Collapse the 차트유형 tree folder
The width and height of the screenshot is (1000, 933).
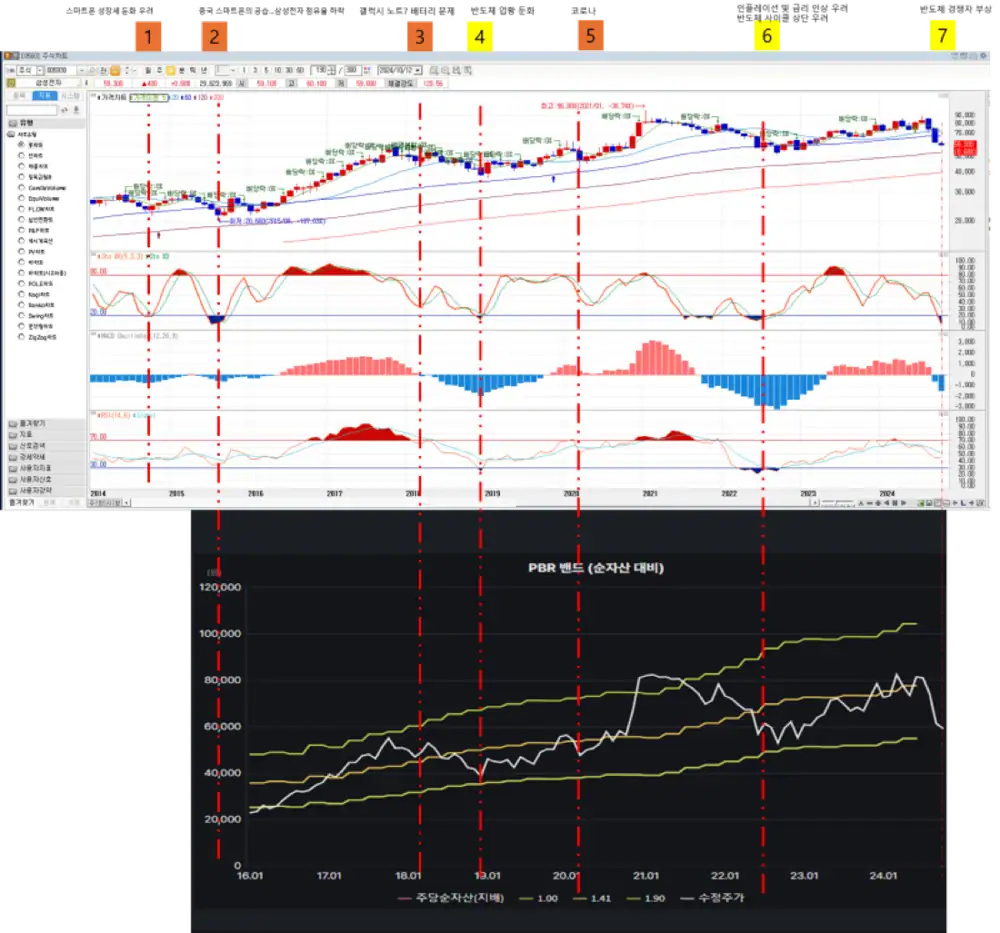click(22, 134)
